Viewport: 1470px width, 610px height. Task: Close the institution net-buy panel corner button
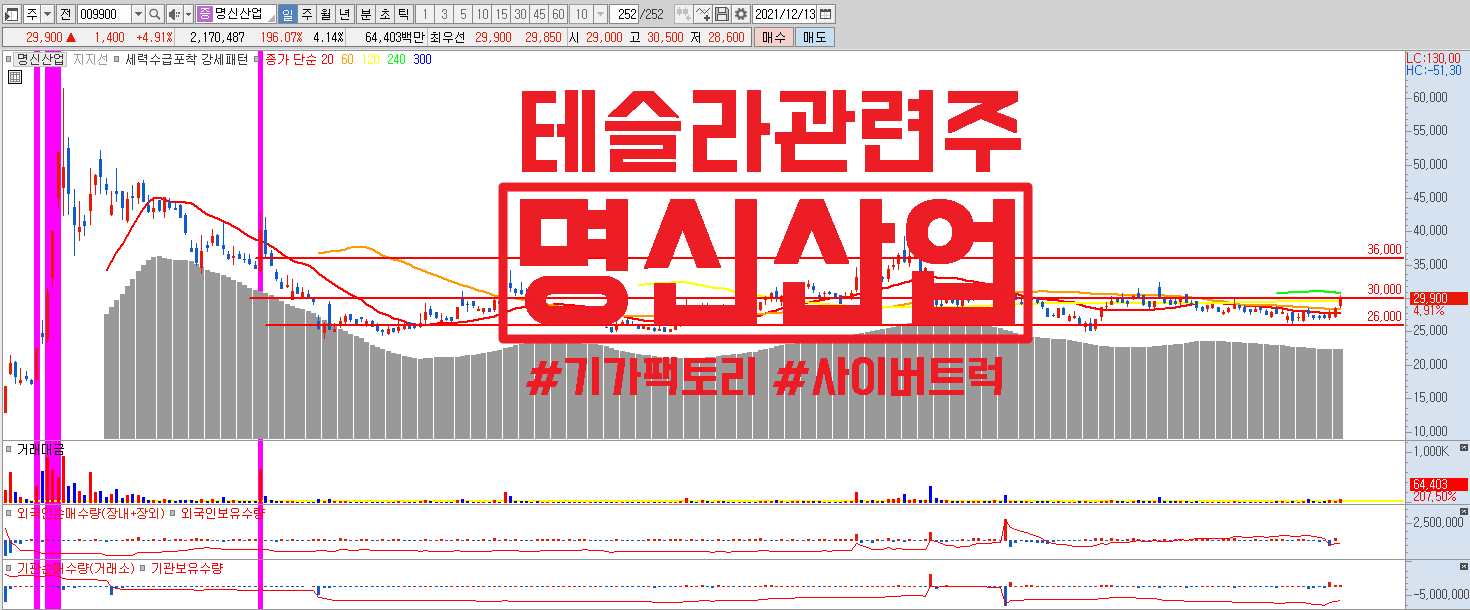(x=1465, y=566)
